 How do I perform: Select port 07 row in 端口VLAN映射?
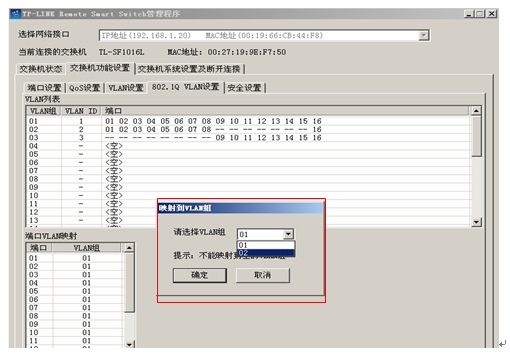[x=75, y=308]
